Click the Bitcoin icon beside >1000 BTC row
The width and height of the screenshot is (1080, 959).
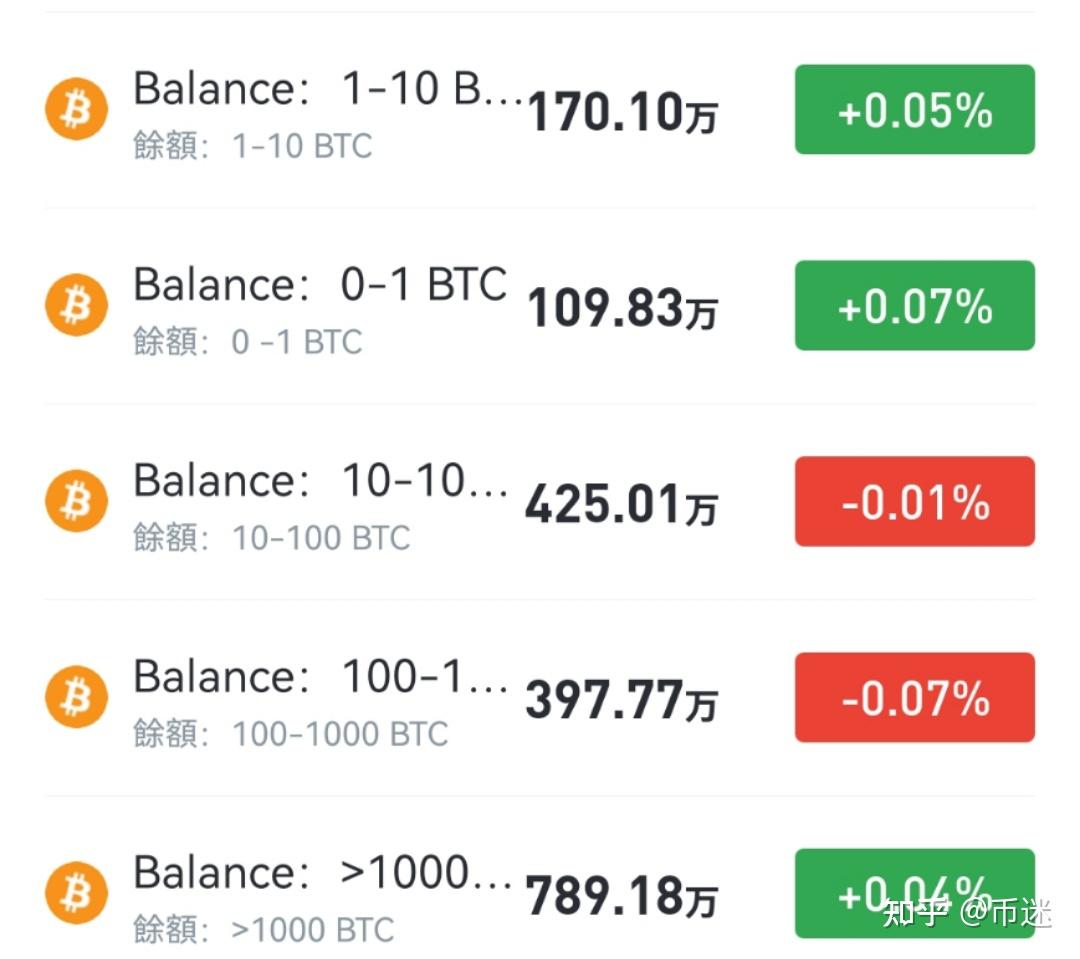(75, 893)
